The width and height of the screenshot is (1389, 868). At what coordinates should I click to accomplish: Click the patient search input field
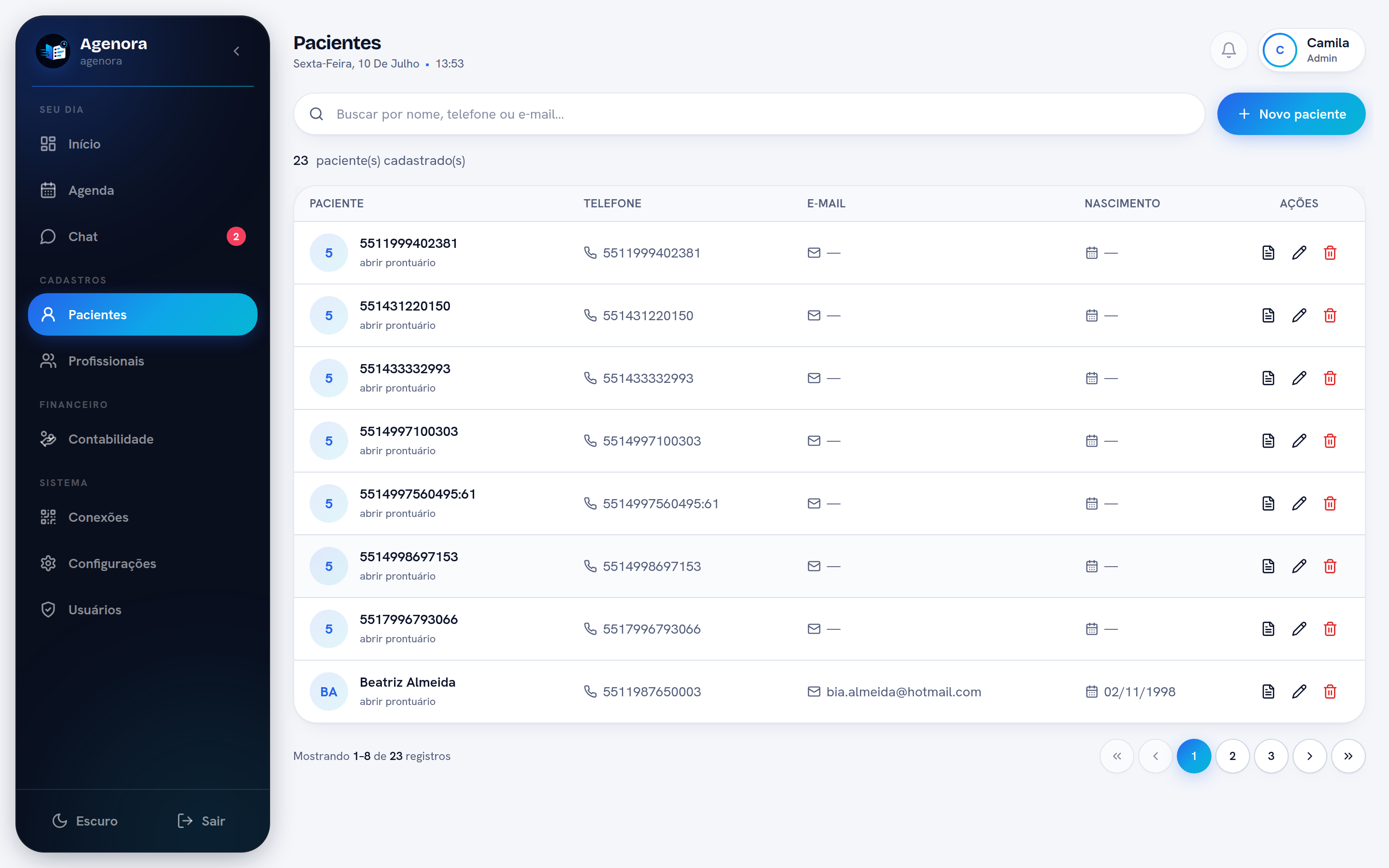(749, 114)
